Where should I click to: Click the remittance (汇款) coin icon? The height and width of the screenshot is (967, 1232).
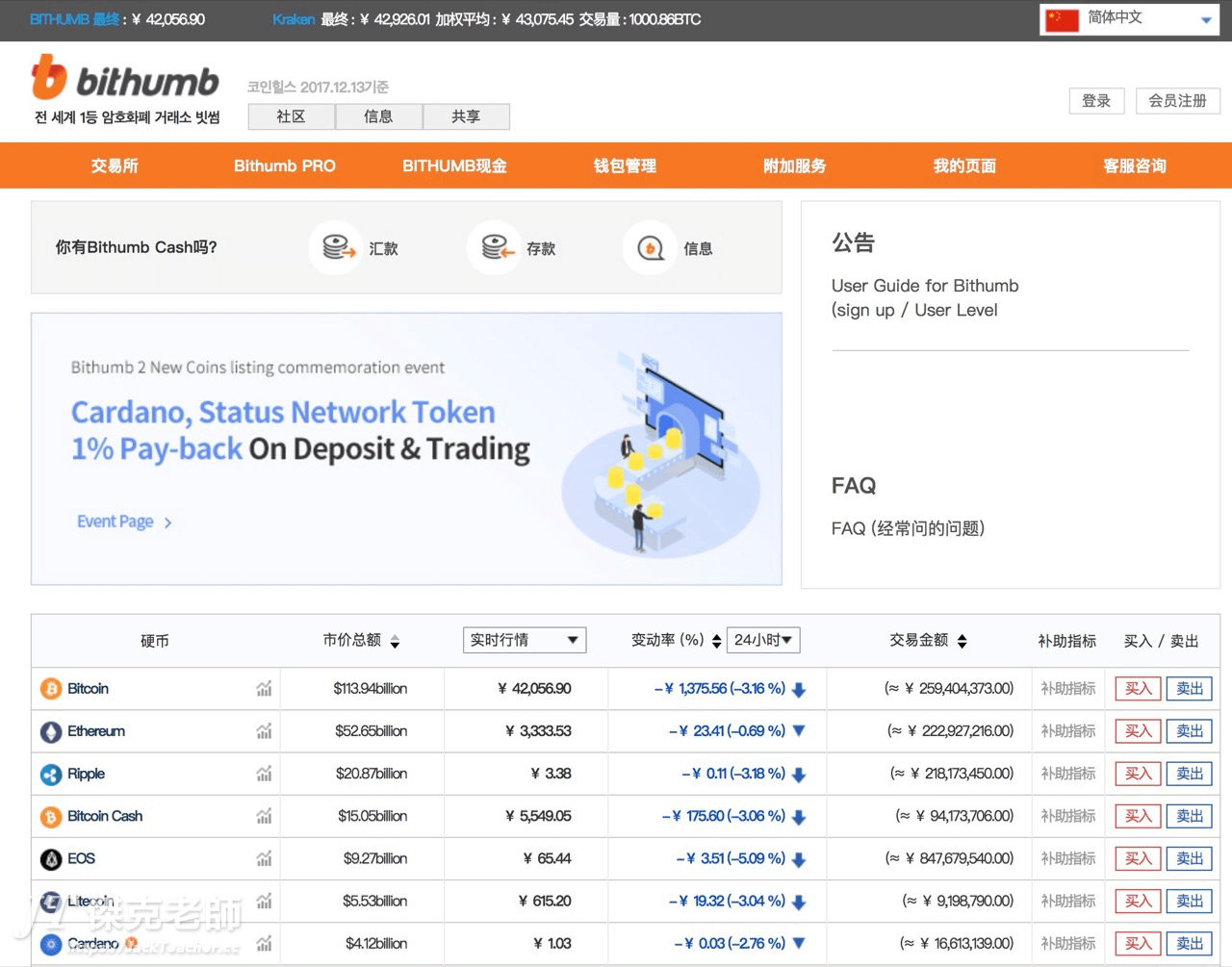pyautogui.click(x=336, y=247)
